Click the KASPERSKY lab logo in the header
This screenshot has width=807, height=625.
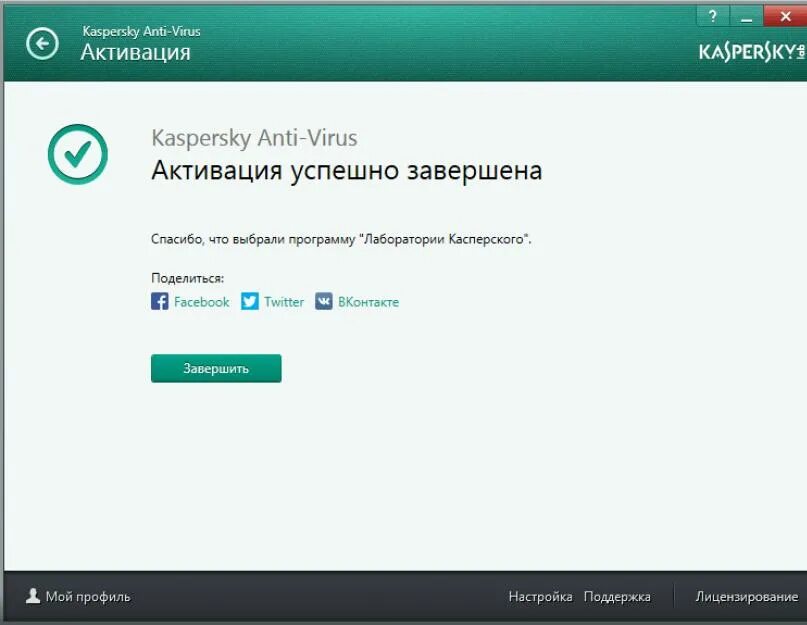point(751,52)
